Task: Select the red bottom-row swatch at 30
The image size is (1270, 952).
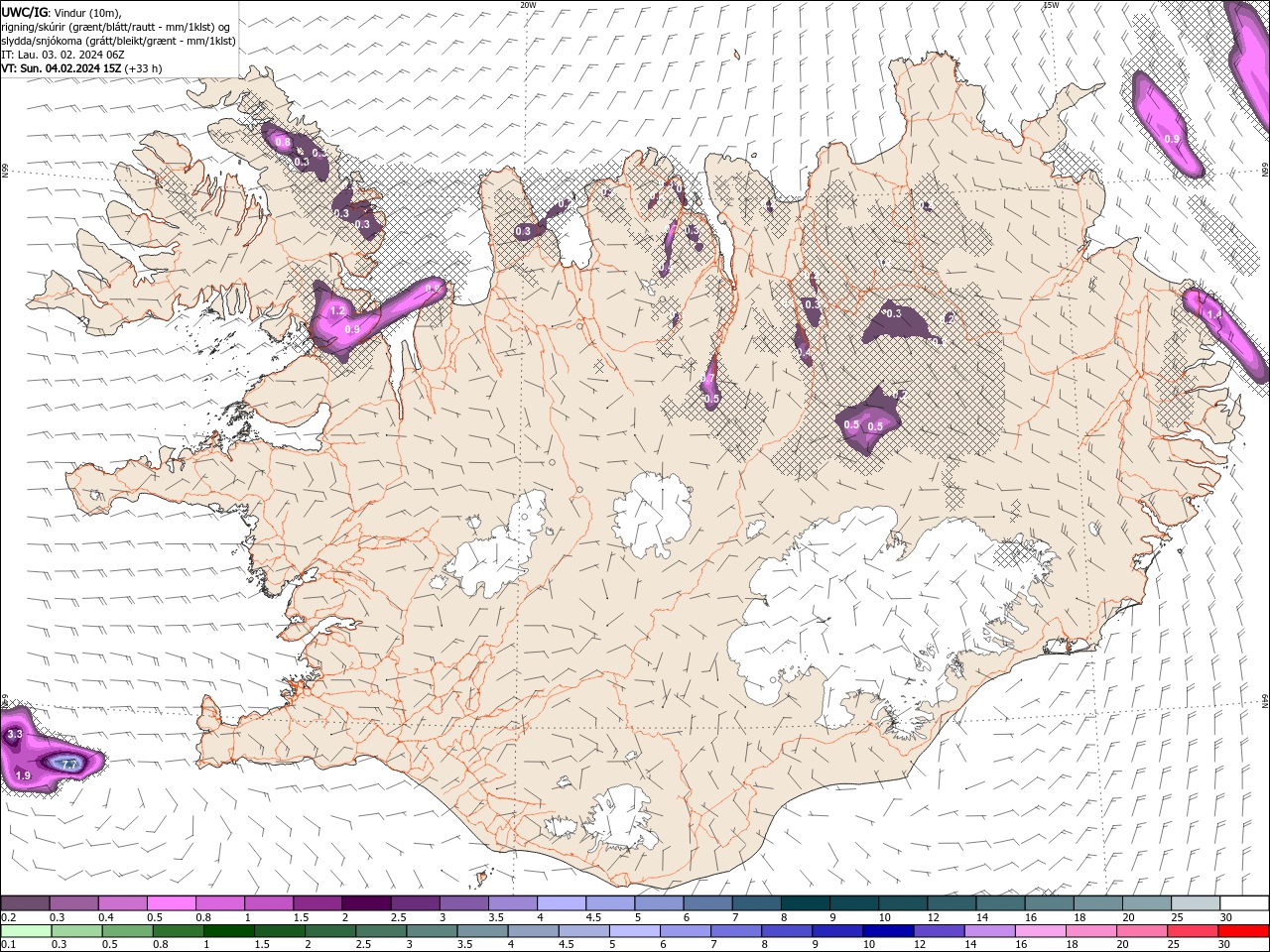Action: (x=1244, y=931)
